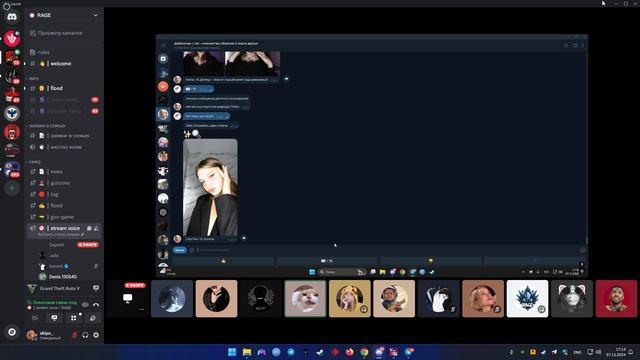Open Grand Theft Auto V activity panel
Screen dimensions: 640x360
(60, 289)
